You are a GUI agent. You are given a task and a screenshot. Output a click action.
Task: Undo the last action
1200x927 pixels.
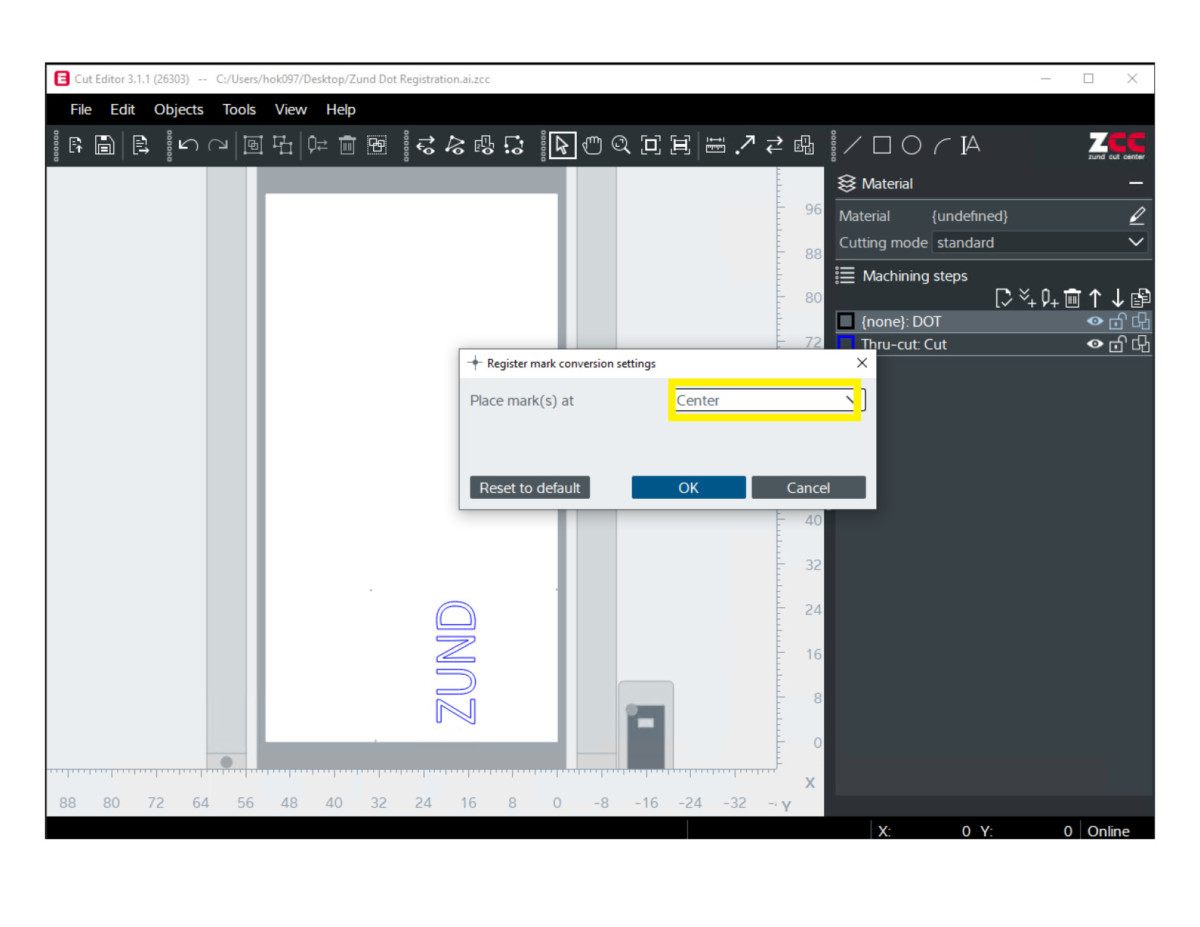point(188,146)
